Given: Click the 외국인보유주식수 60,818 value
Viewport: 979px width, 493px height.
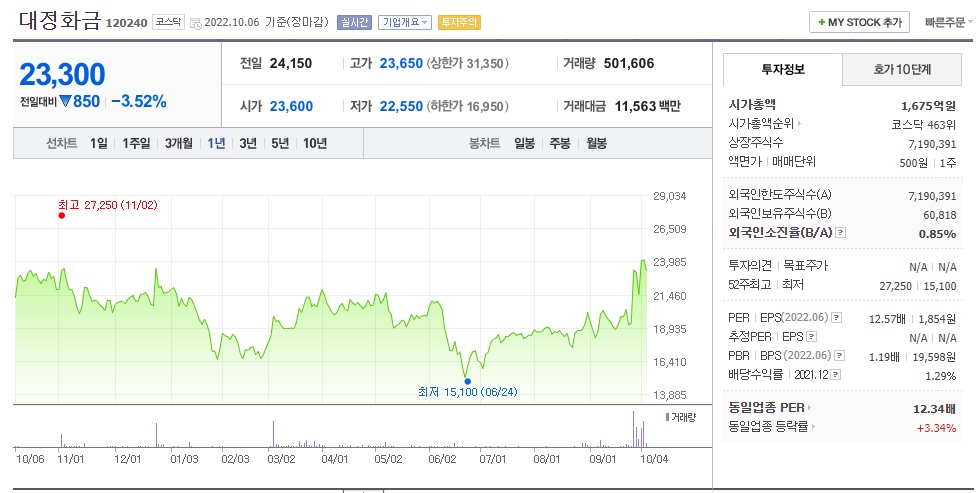Looking at the screenshot, I should [940, 215].
